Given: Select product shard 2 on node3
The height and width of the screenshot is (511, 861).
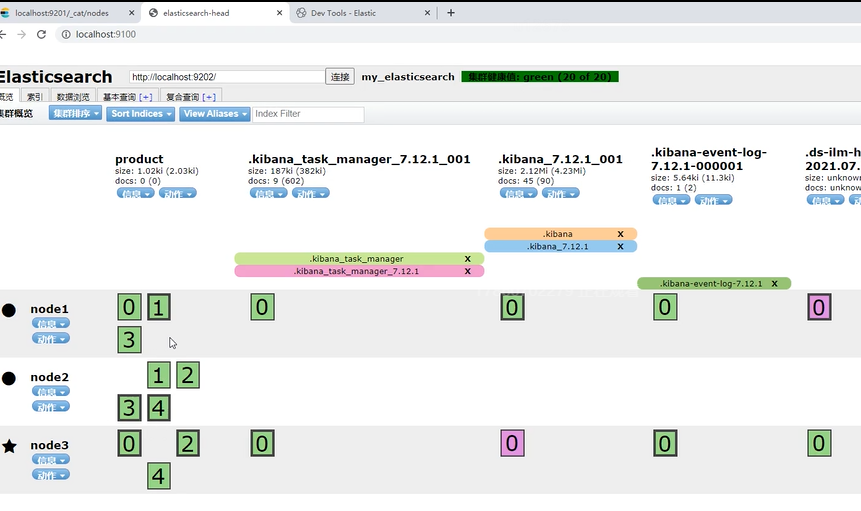Looking at the screenshot, I should pos(188,443).
